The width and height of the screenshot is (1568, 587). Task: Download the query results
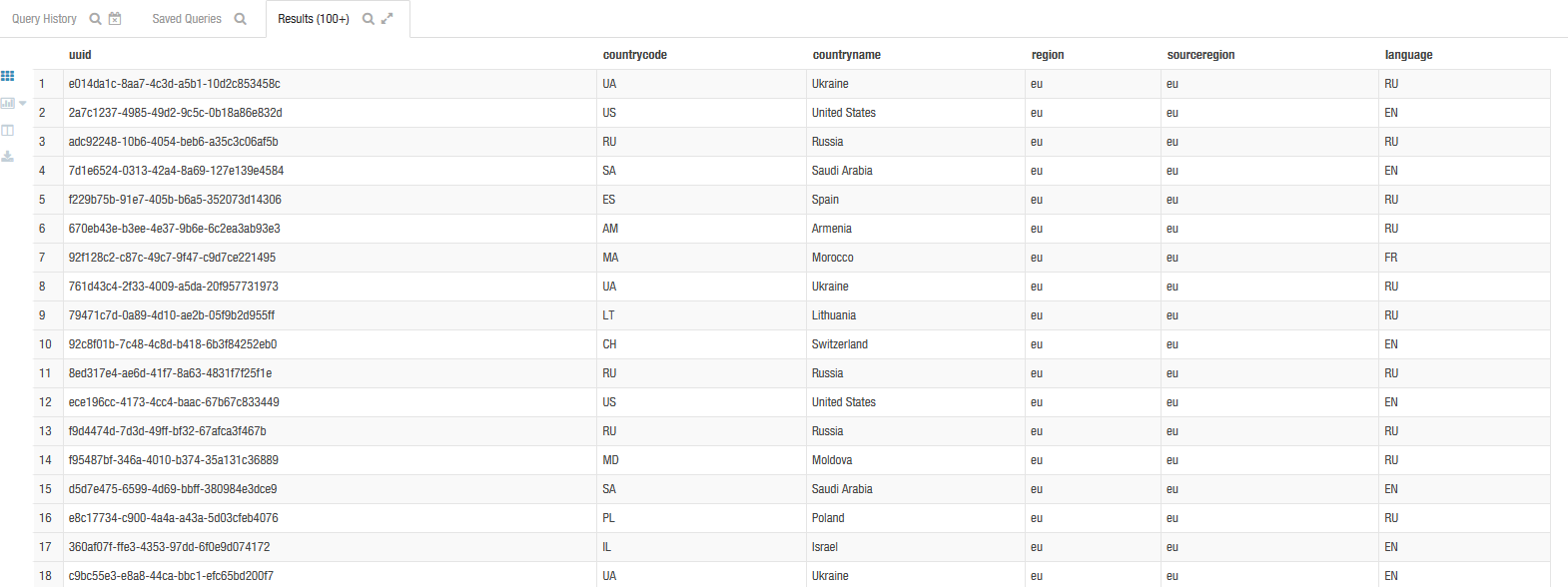point(8,157)
